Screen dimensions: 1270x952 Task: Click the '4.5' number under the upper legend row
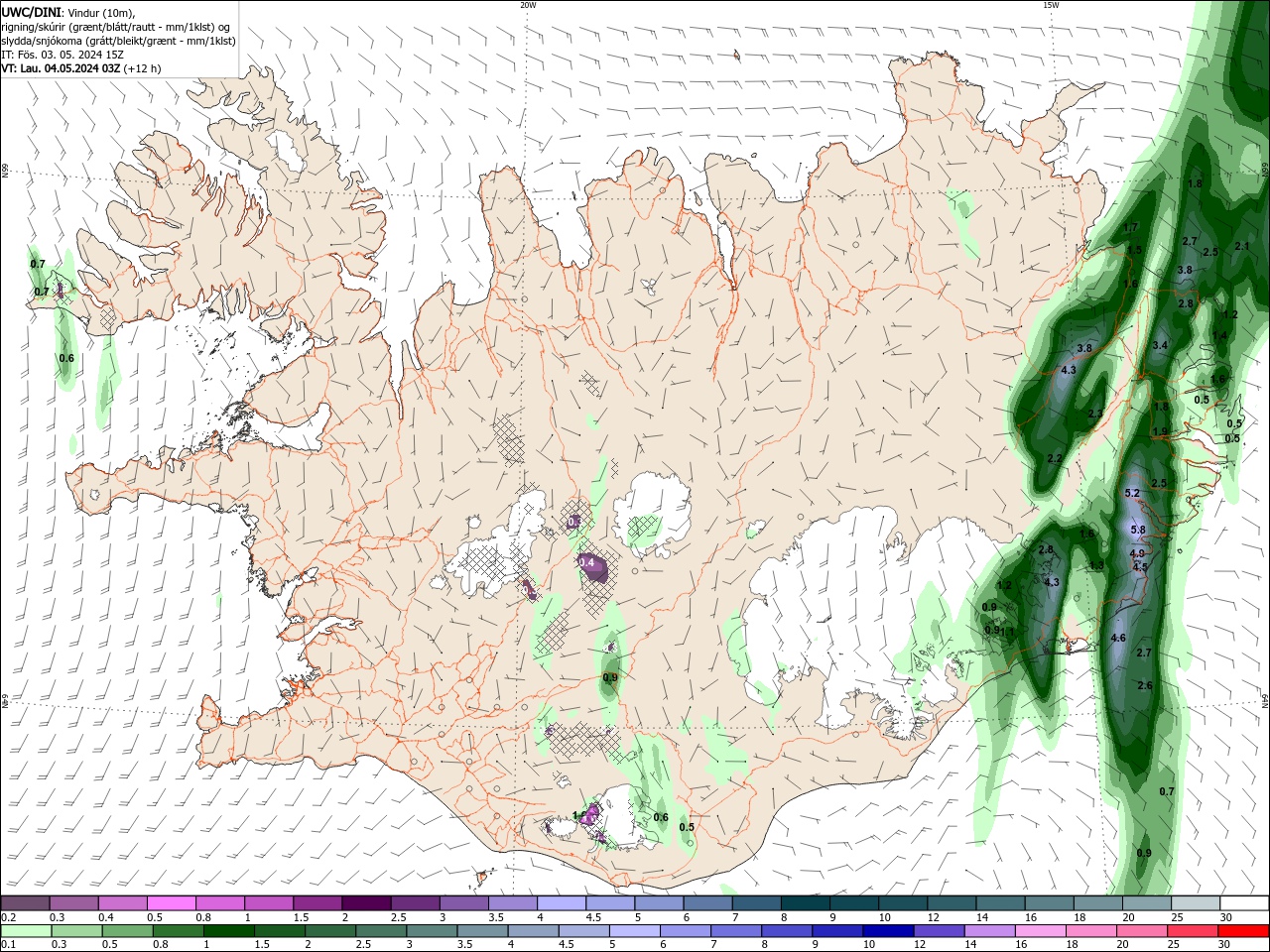593,917
